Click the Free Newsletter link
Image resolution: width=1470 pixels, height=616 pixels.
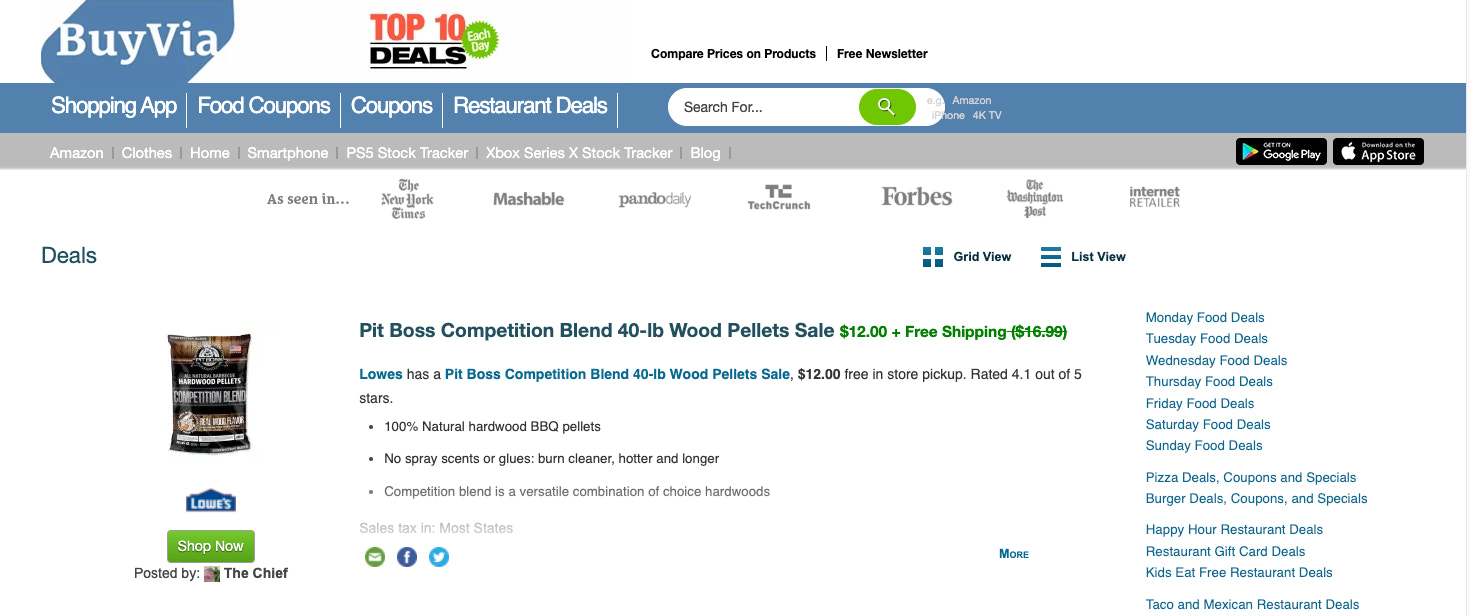click(x=882, y=54)
